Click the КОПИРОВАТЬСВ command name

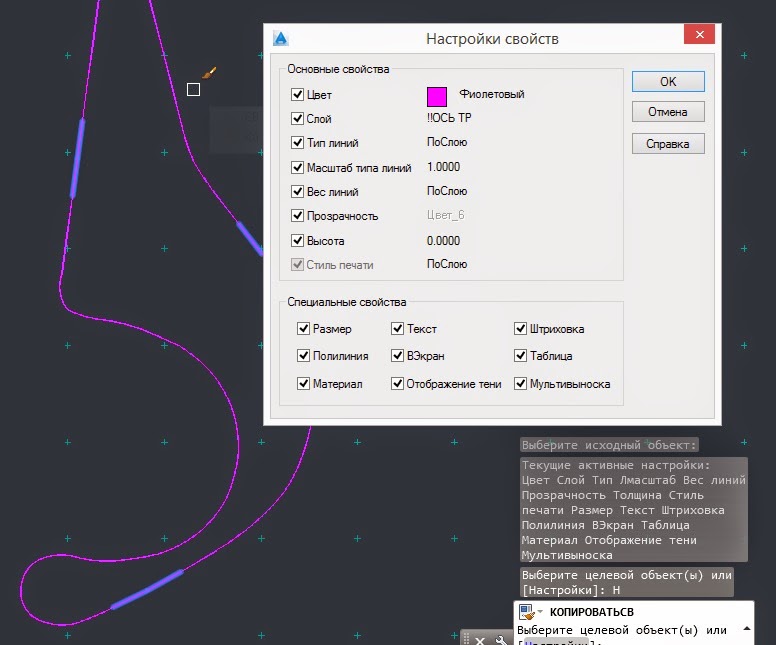[x=592, y=612]
